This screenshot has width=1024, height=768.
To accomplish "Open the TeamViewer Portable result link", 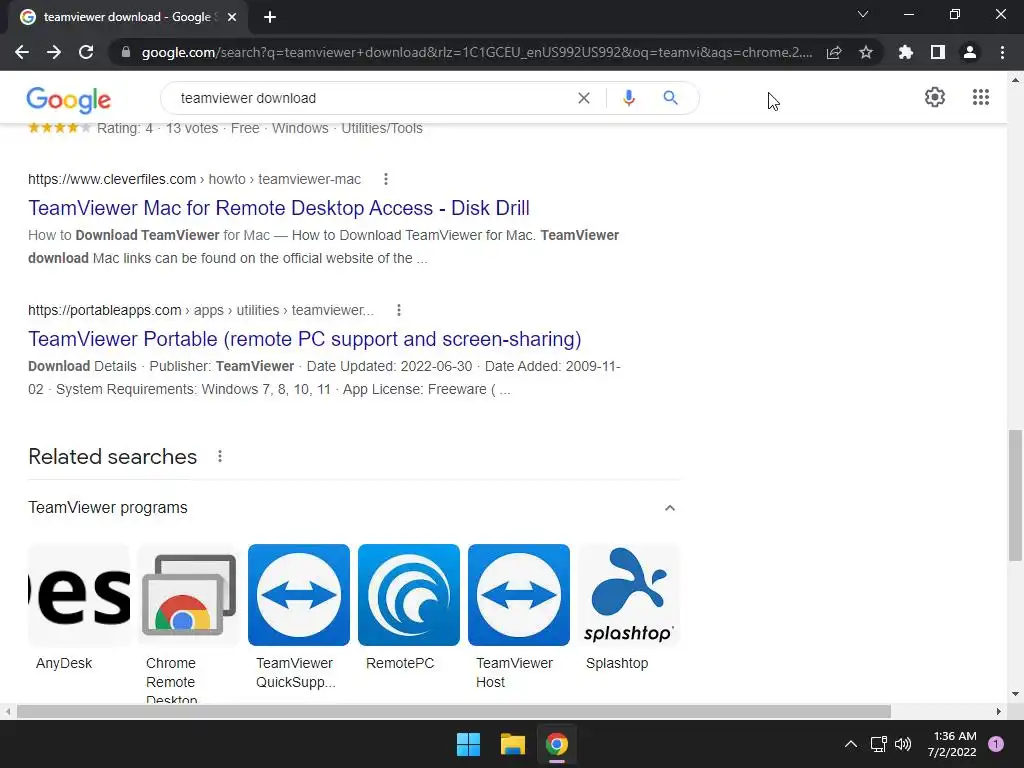I will point(304,339).
